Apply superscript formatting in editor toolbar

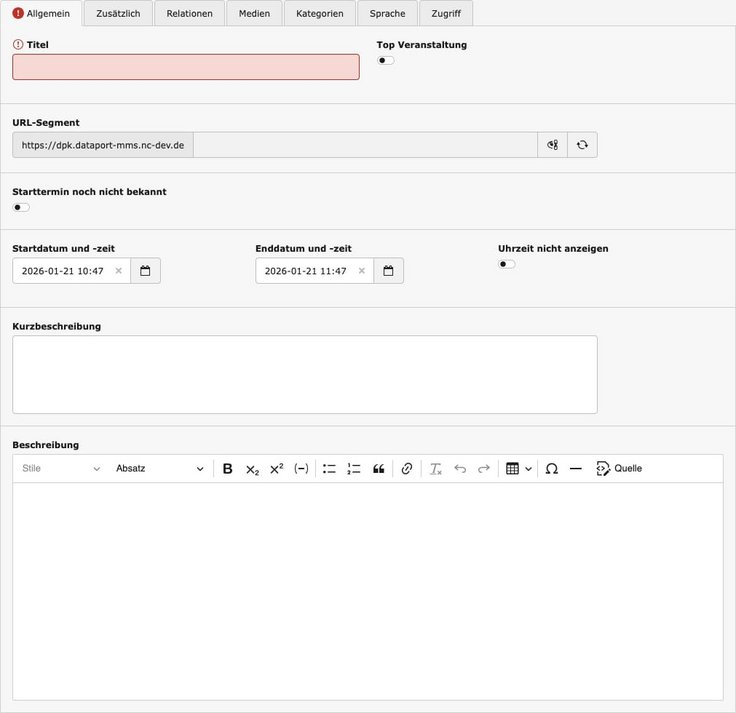[277, 469]
